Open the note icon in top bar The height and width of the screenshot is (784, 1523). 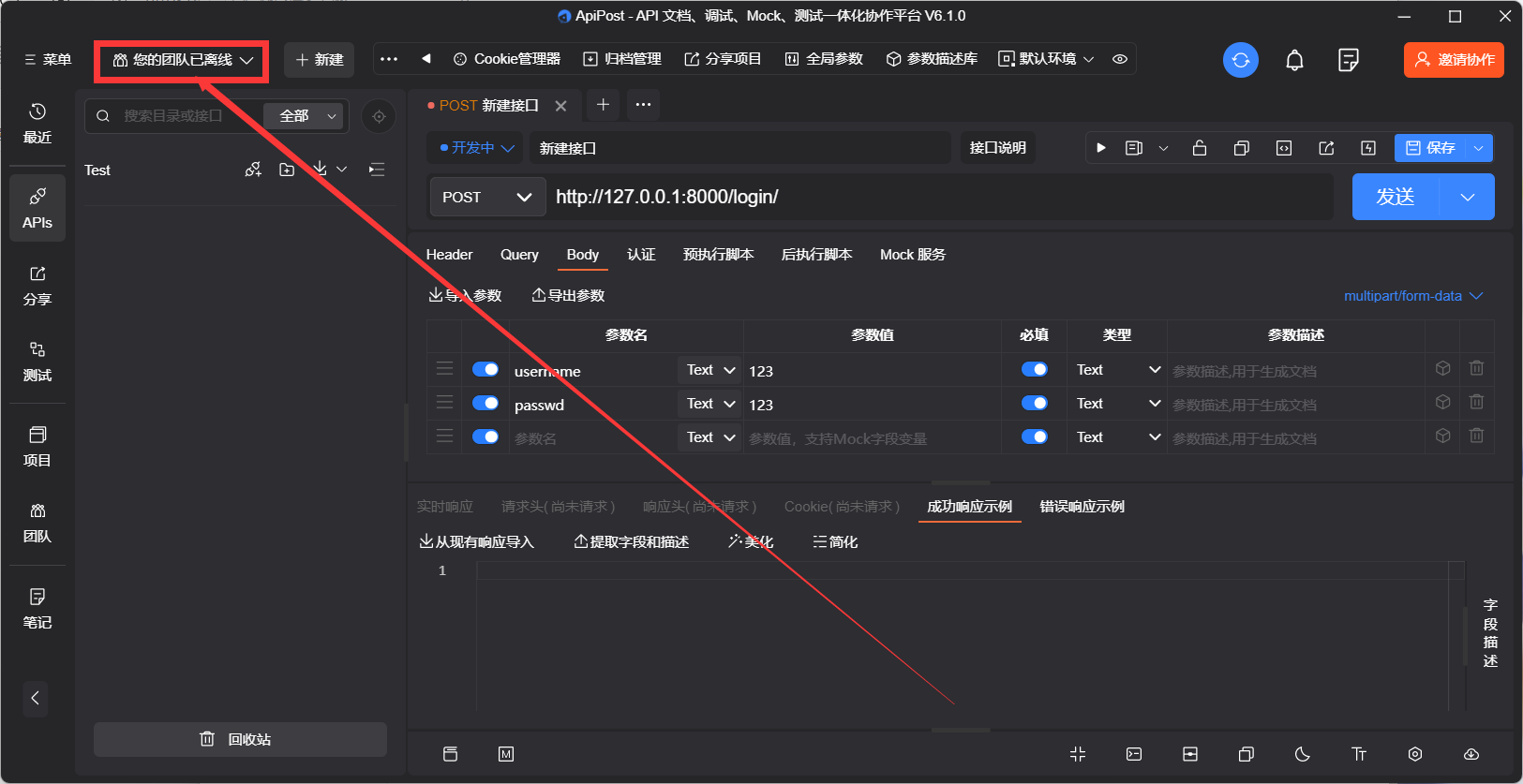pos(1349,60)
